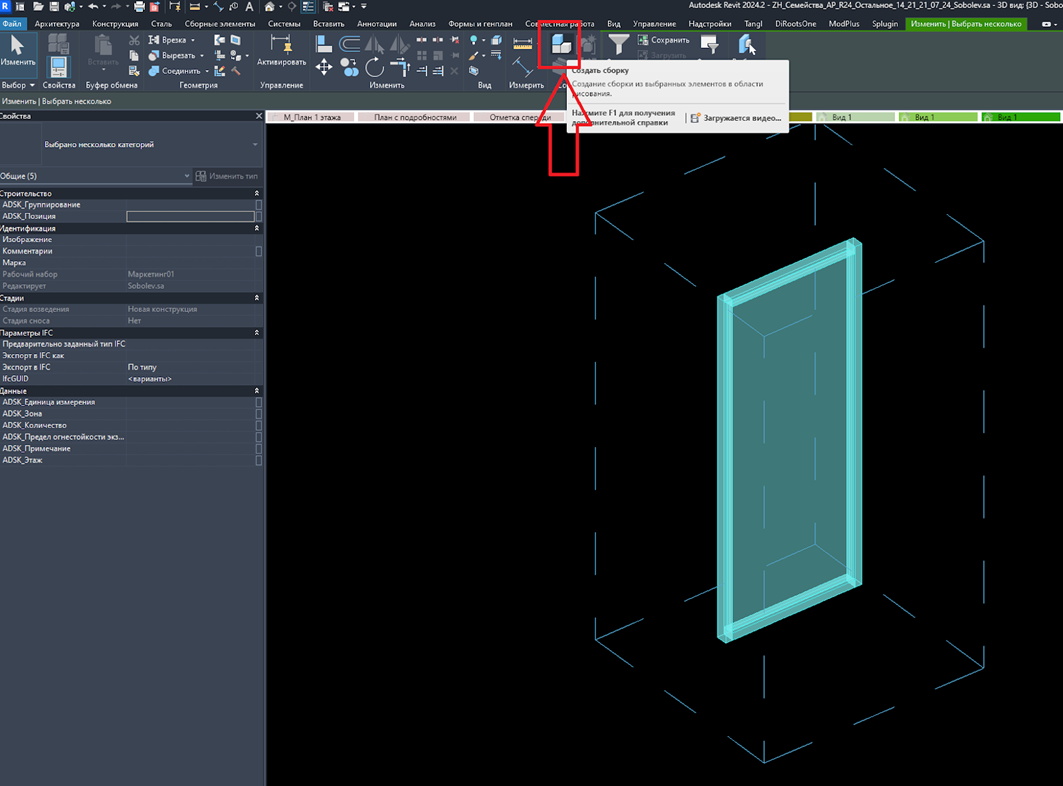Screen dimensions: 1063x786
Task: Open the Файл menu
Action: point(12,24)
